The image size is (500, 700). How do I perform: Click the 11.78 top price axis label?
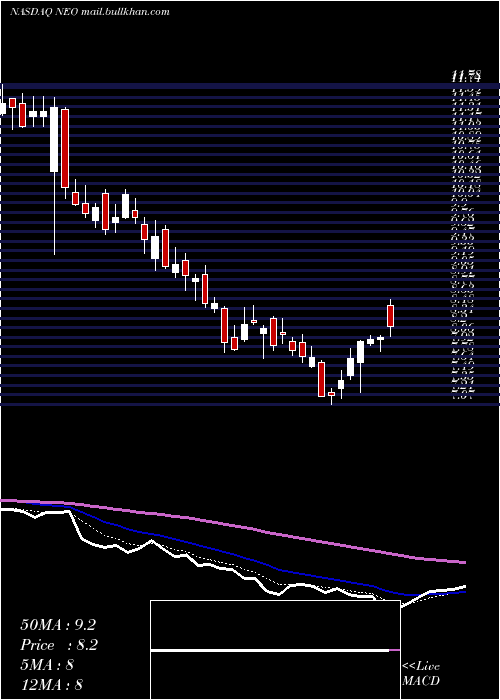466,77
